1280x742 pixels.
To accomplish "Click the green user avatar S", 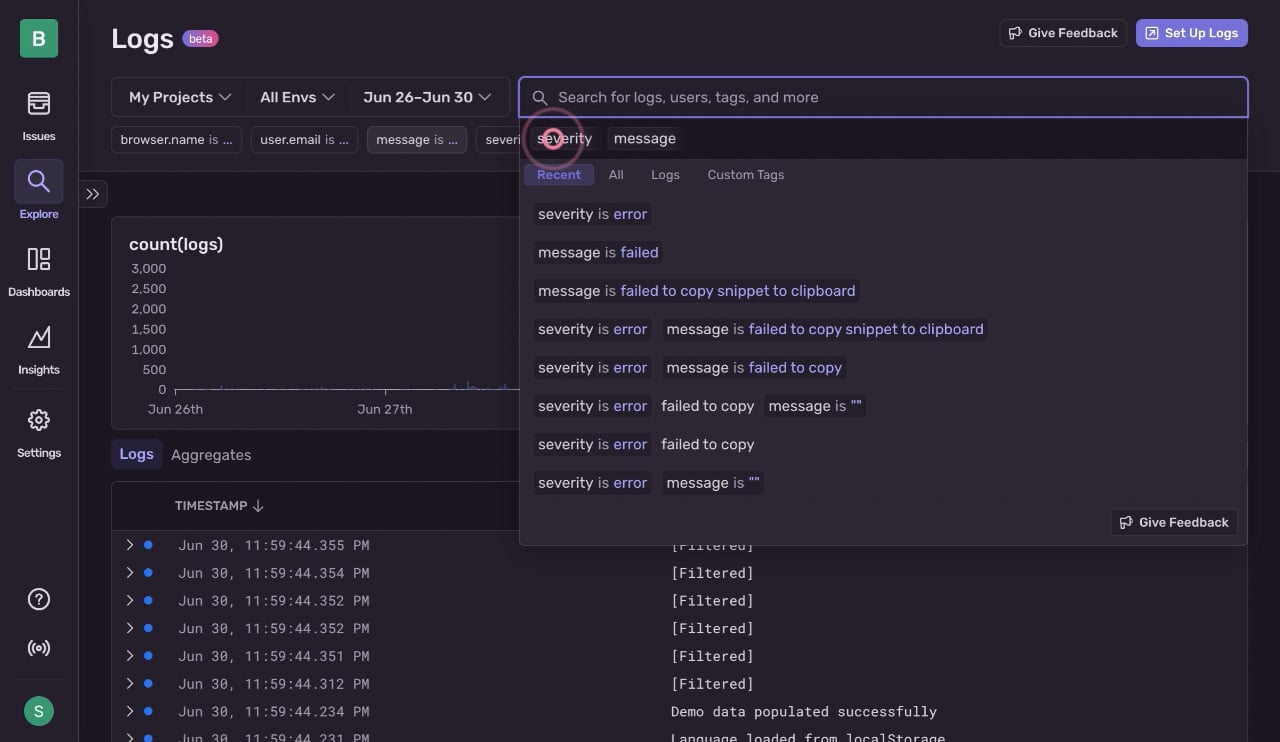I will 38,711.
